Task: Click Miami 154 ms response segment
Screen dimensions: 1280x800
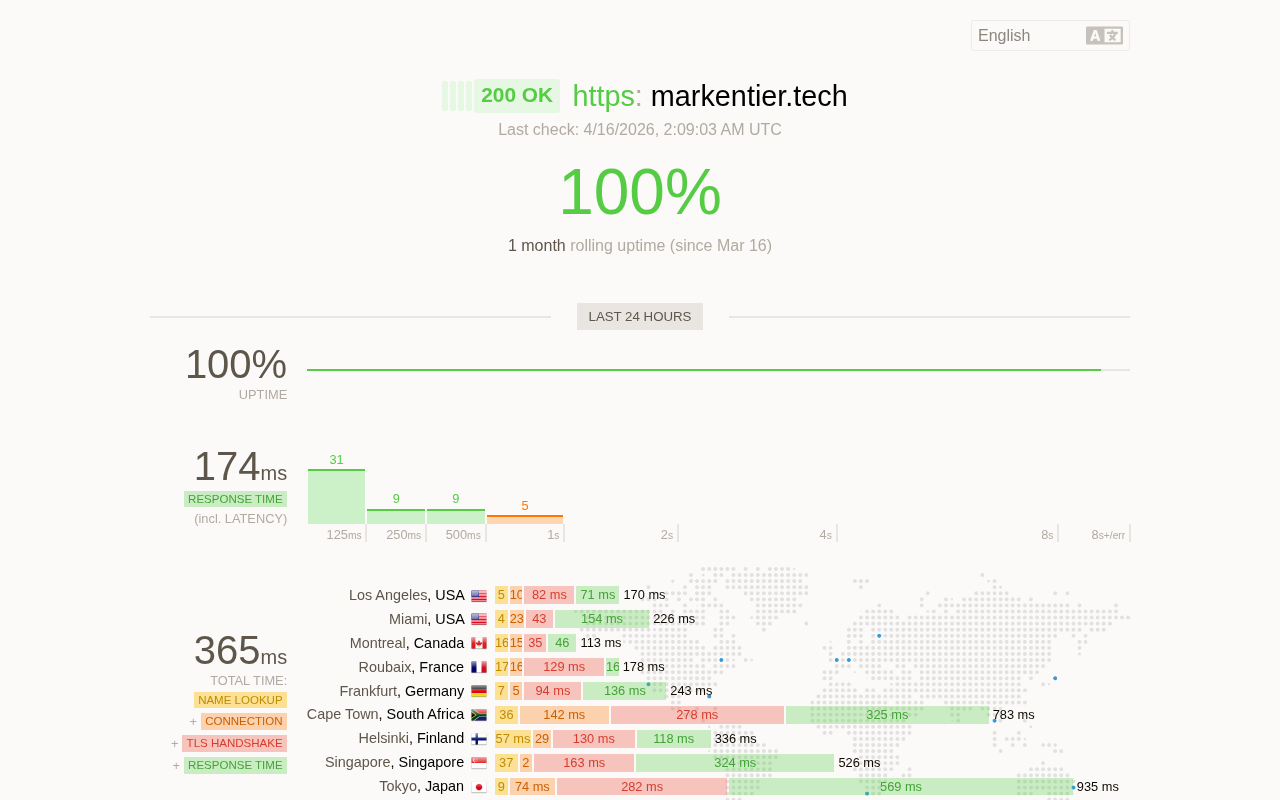Action: pyautogui.click(x=602, y=619)
